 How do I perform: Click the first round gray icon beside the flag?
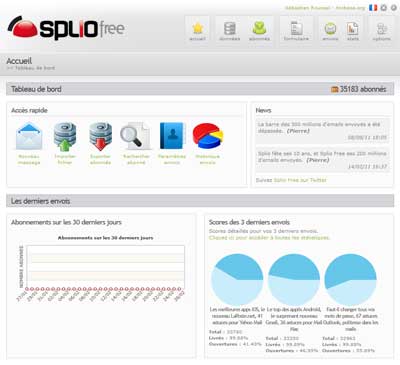[384, 7]
